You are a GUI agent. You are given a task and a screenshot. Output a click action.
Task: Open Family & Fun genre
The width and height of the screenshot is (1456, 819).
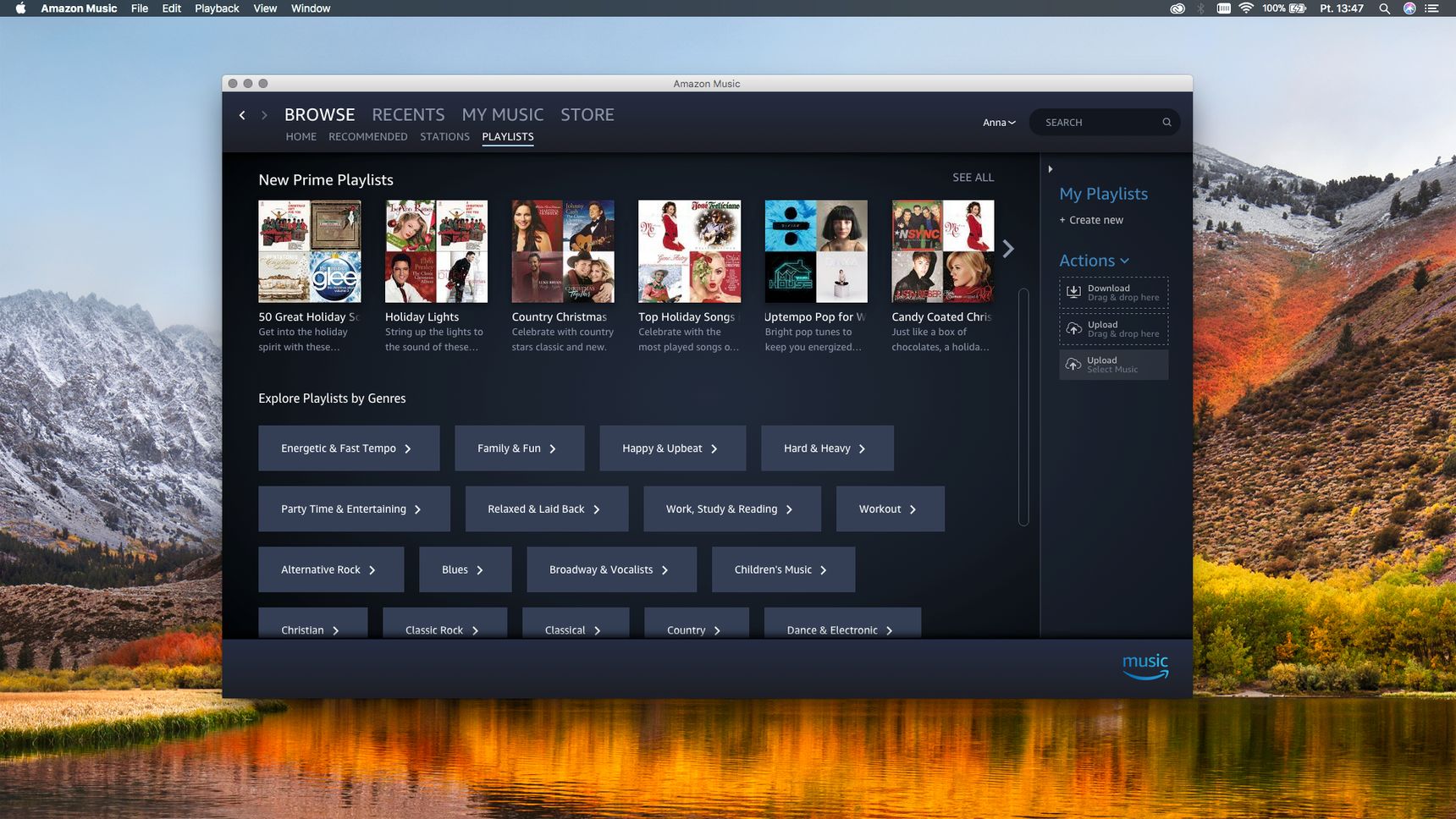[519, 448]
